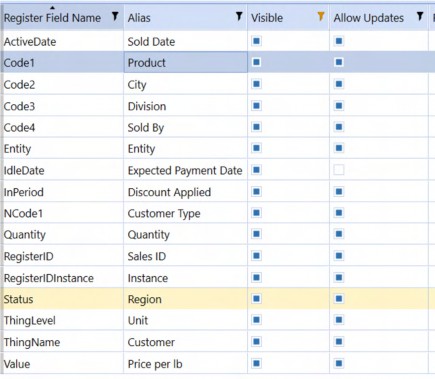This screenshot has width=435, height=379.
Task: Toggle Visible checkbox for IdleDate
Action: pyautogui.click(x=256, y=170)
